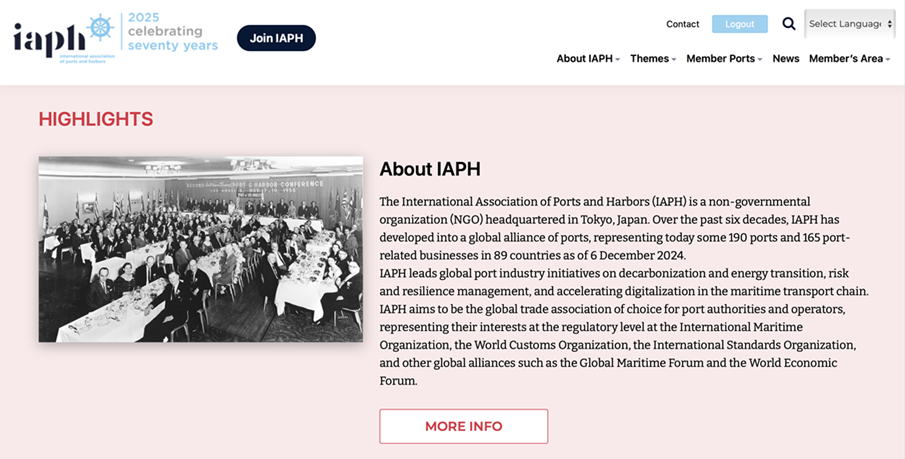Click the HIGHLIGHTS heading
Image resolution: width=905 pixels, height=459 pixels.
(x=96, y=119)
